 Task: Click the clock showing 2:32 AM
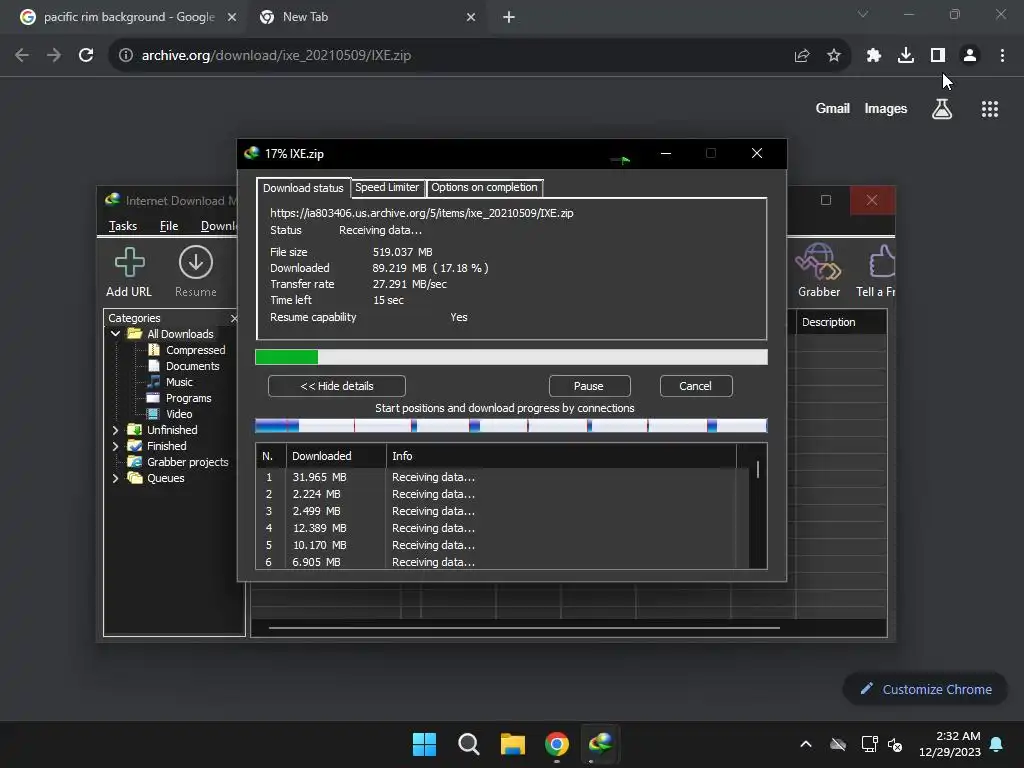pos(957,736)
